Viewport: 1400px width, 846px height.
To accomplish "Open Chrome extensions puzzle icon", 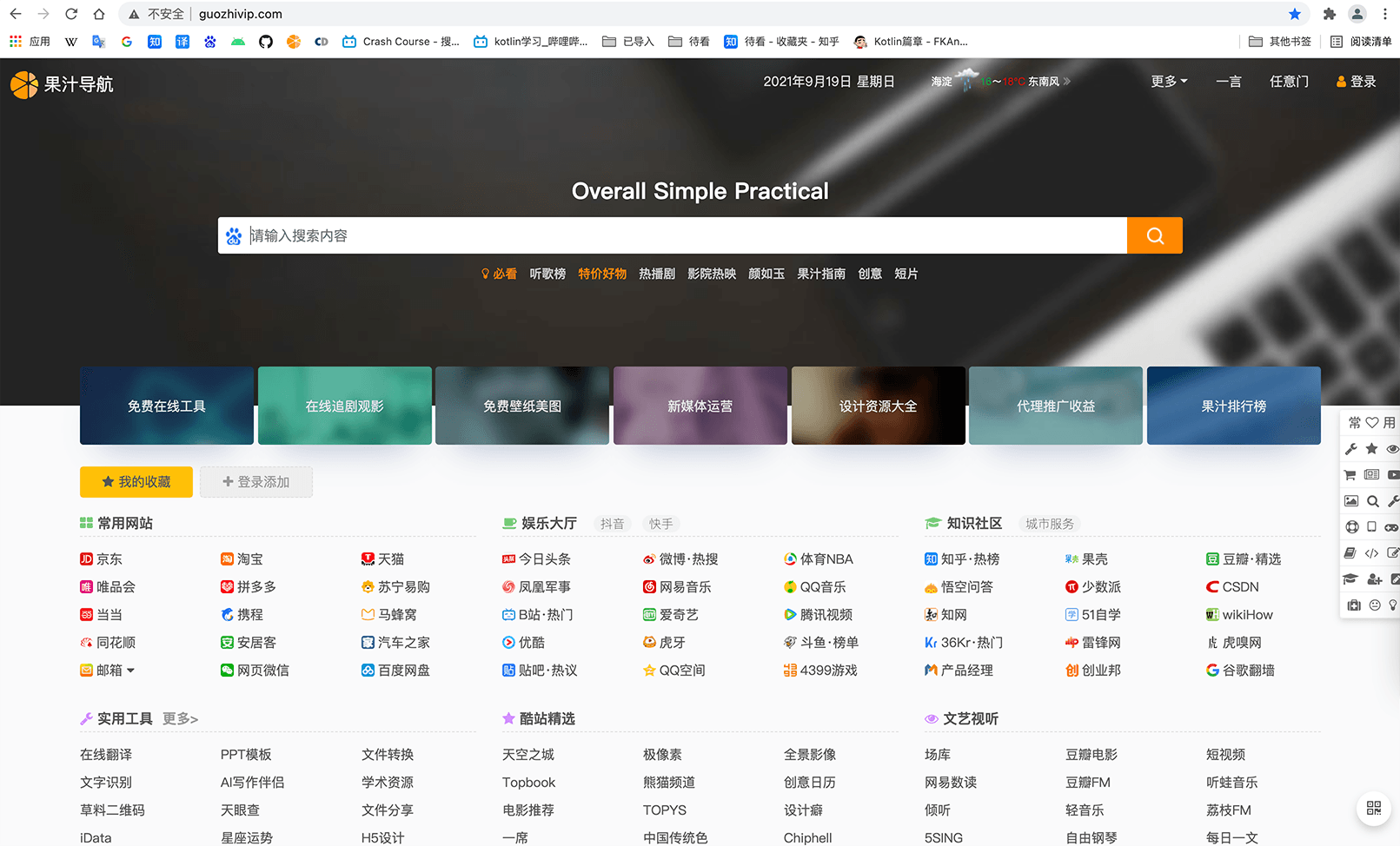I will [1329, 14].
